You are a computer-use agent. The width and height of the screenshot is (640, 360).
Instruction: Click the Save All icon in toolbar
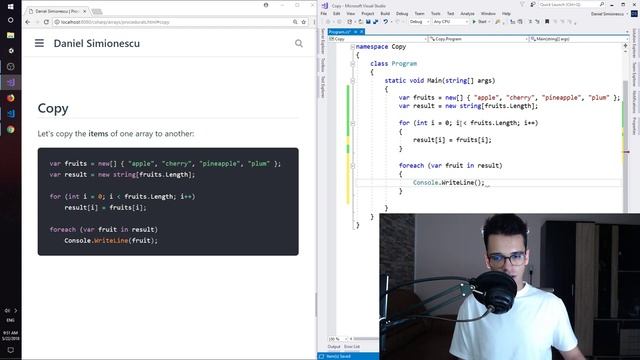pyautogui.click(x=375, y=22)
